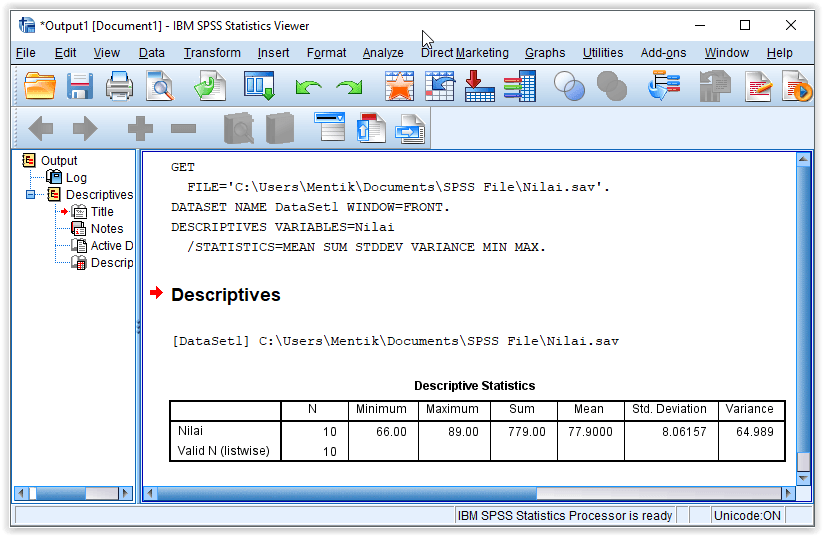Click the output pane vertical scrollbar up arrow
Viewport: 823px width, 536px height.
coord(803,159)
